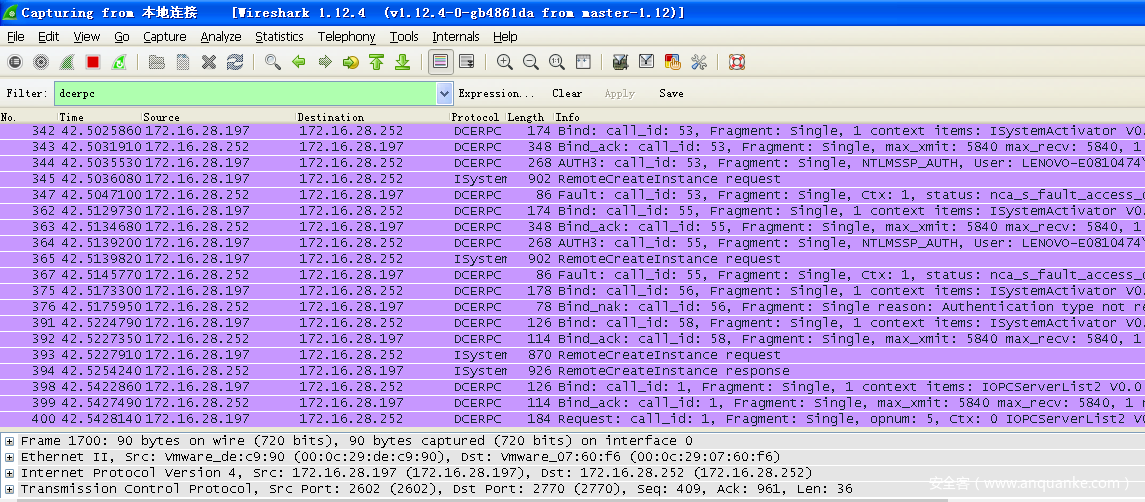Close the capture file X icon
This screenshot has width=1145, height=502.
(209, 62)
